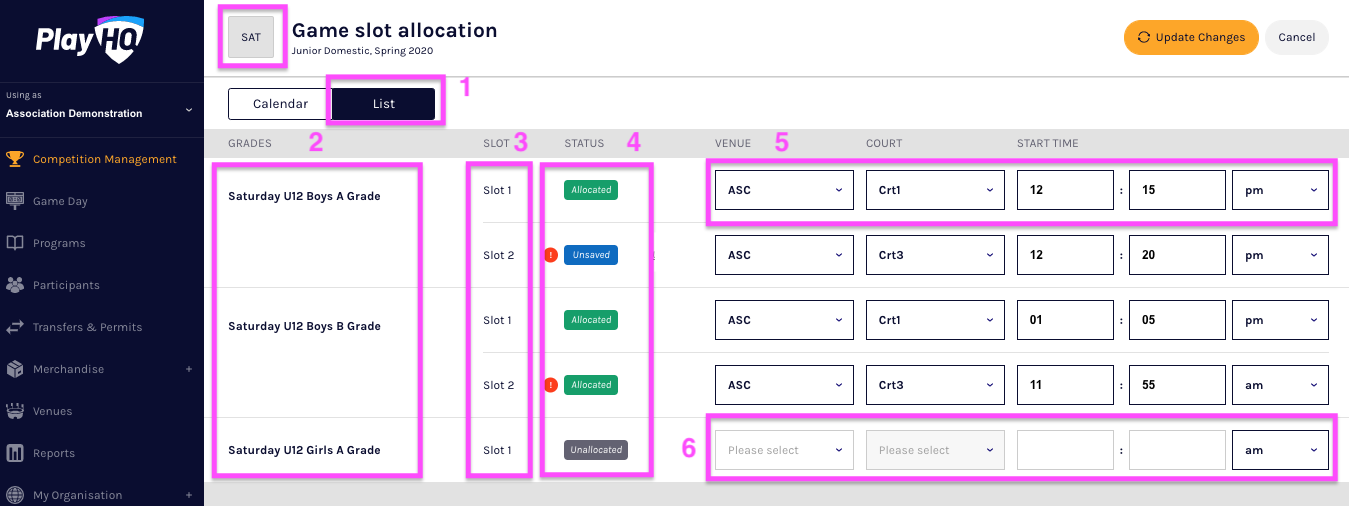Image resolution: width=1349 pixels, height=506 pixels.
Task: Cancel the game slot allocation
Action: pyautogui.click(x=1296, y=38)
